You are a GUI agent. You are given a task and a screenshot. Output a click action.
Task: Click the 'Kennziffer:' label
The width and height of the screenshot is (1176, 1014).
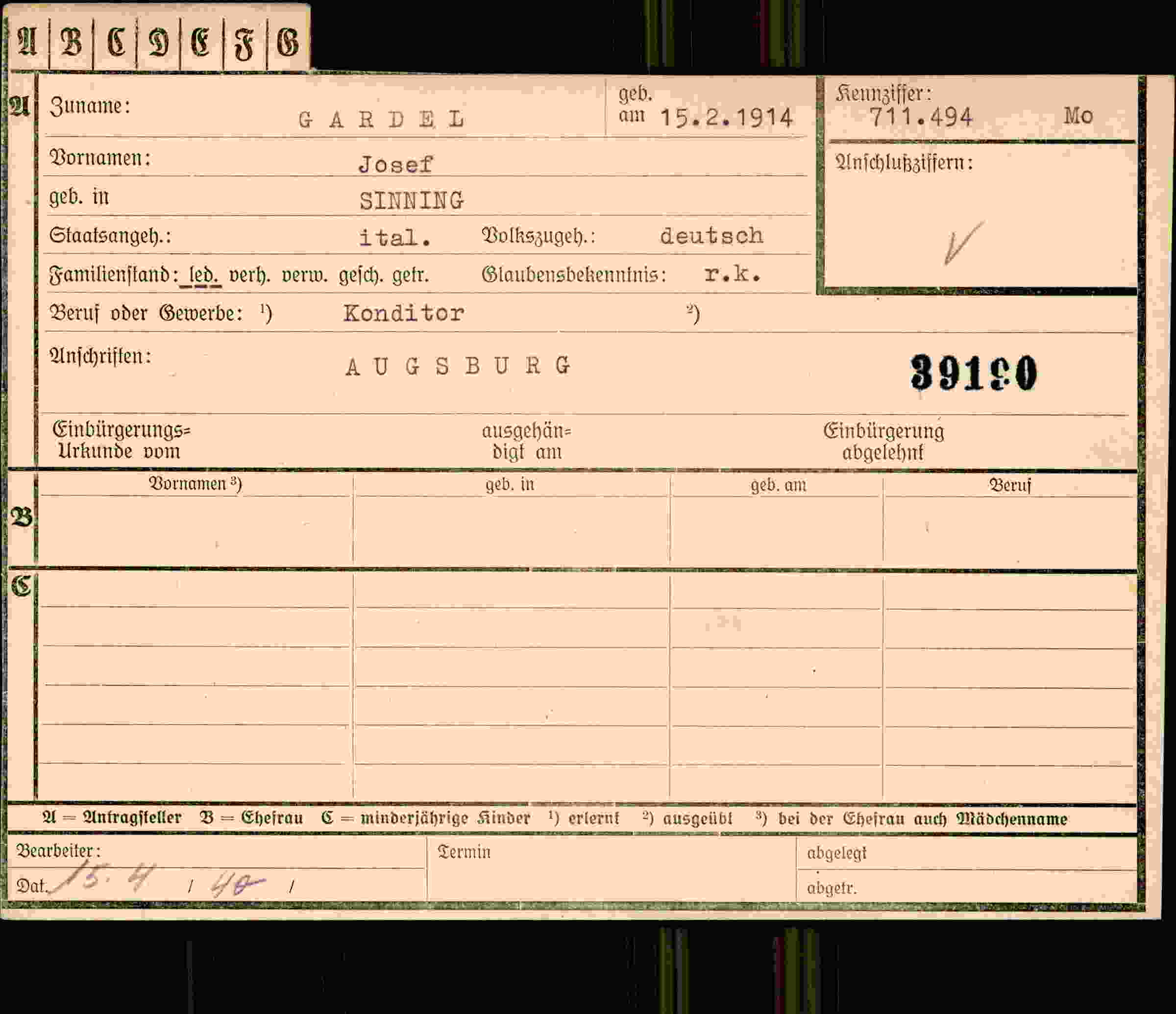coord(883,94)
